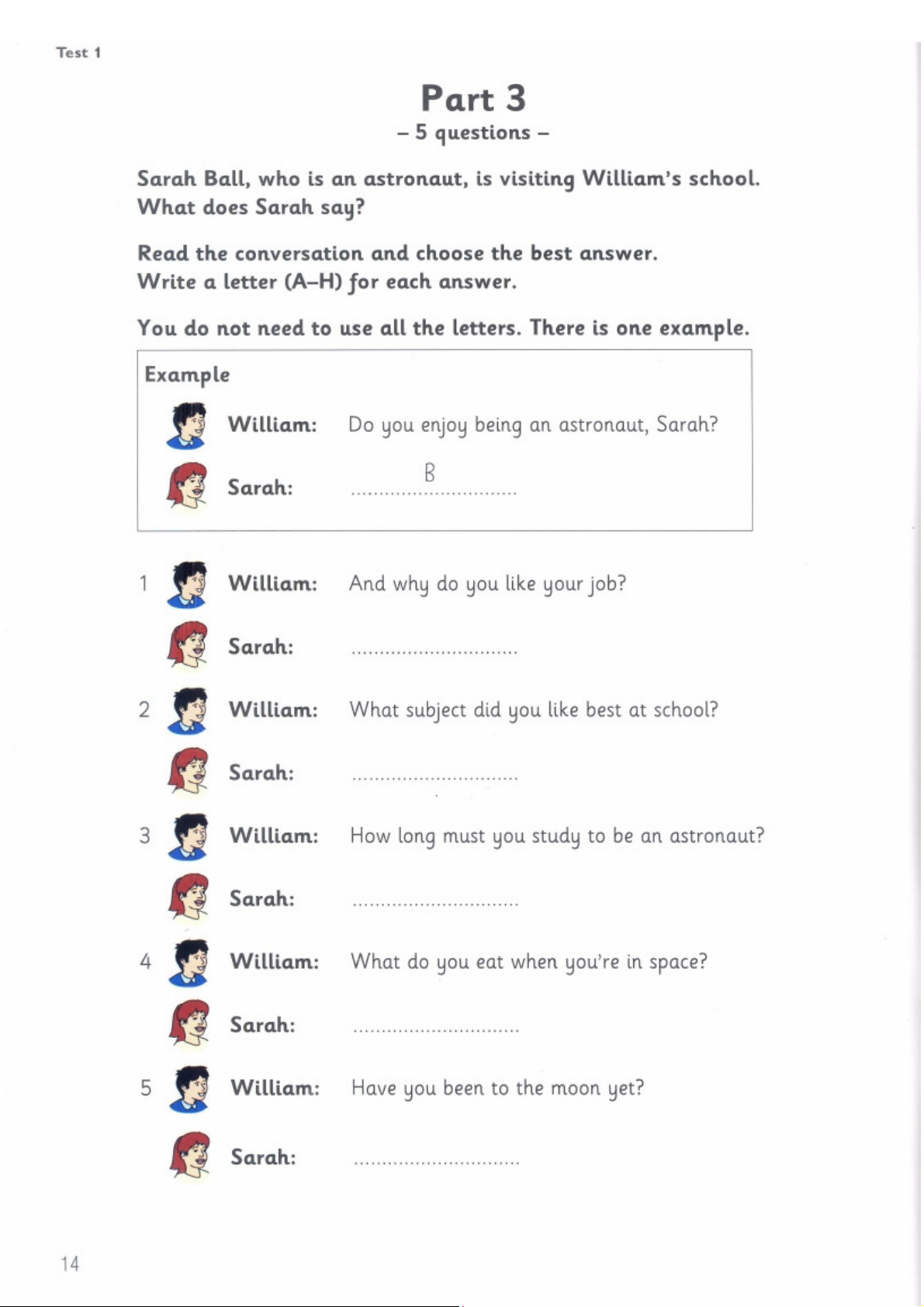Click the answer blank for the moon question

pyautogui.click(x=437, y=1160)
